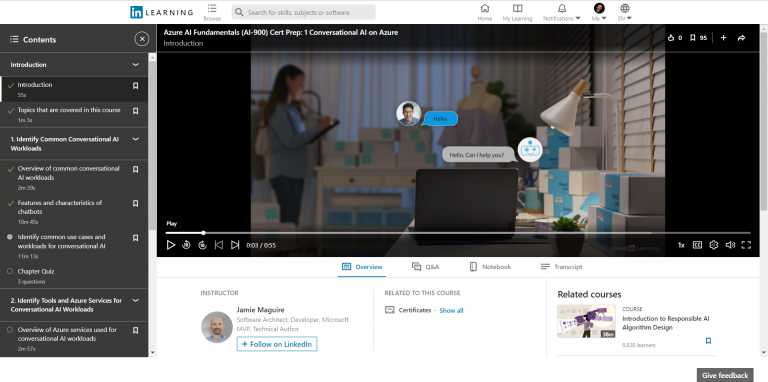The height and width of the screenshot is (382, 768).
Task: Open instructor Jamie Maguire's profile name
Action: 261,310
